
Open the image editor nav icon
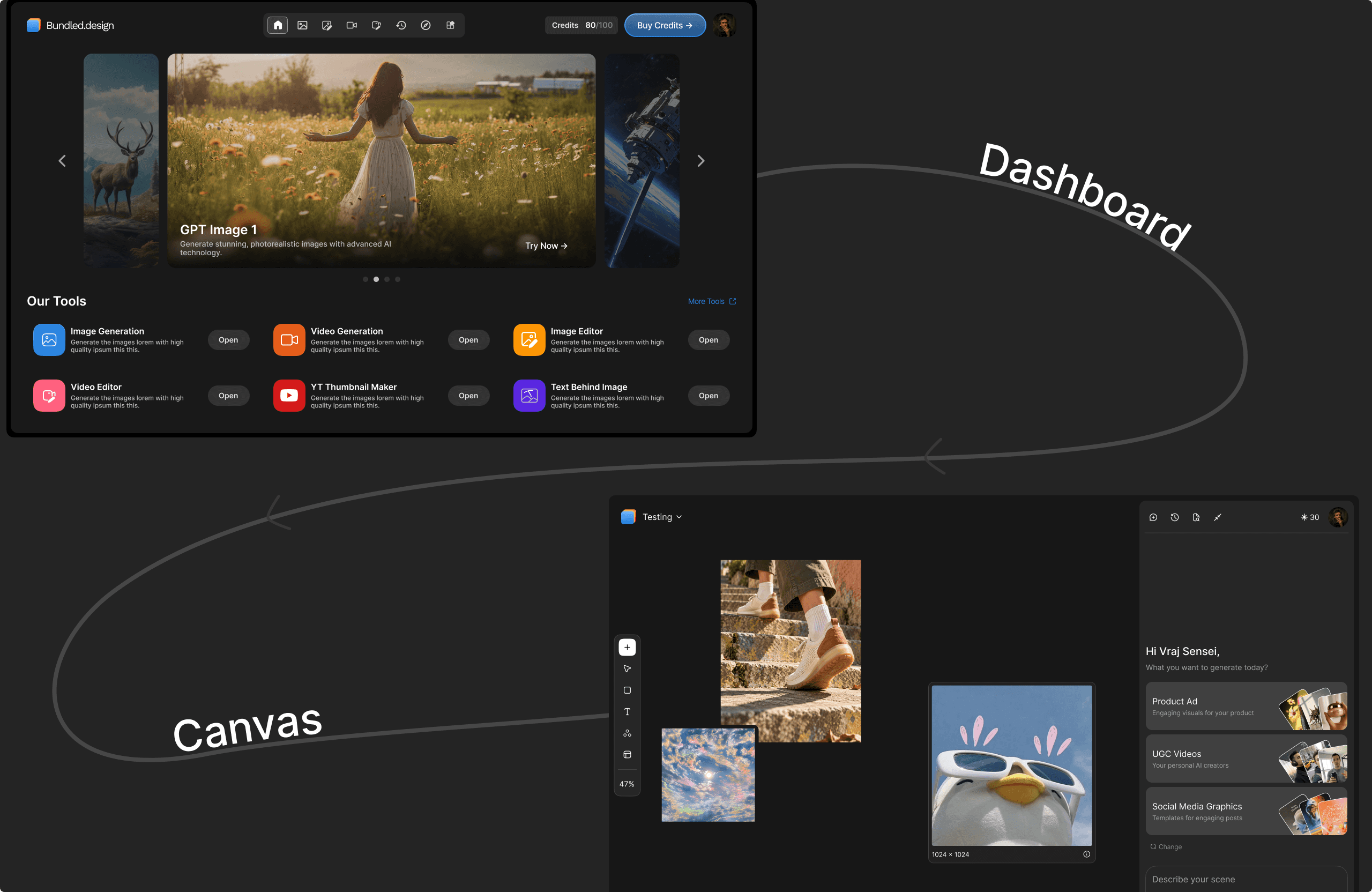coord(327,25)
